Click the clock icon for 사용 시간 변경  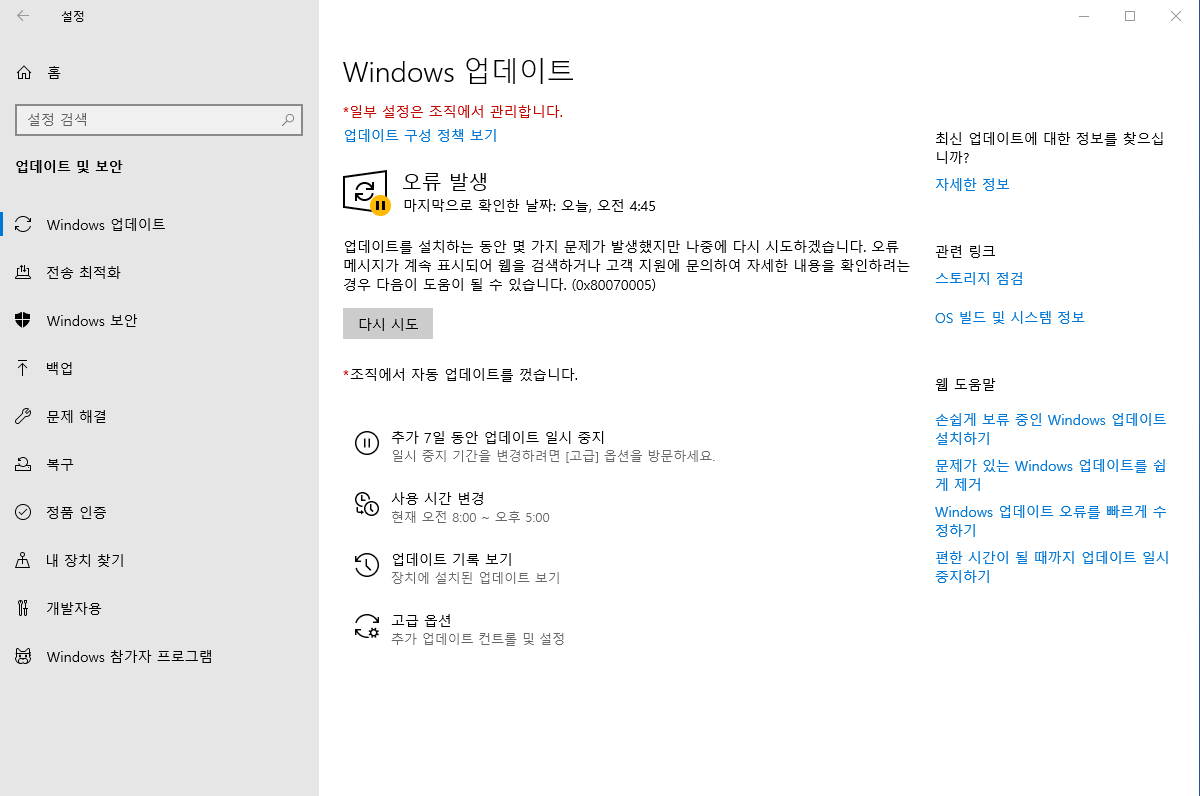click(x=367, y=505)
